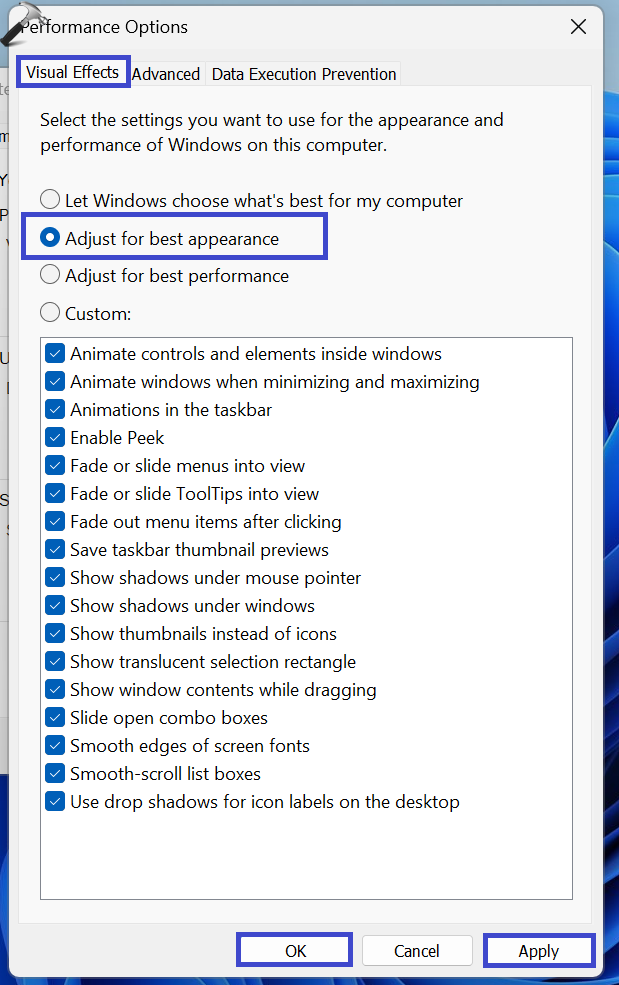Choose Adjust for best appearance option
Image resolution: width=619 pixels, height=985 pixels.
click(x=50, y=239)
